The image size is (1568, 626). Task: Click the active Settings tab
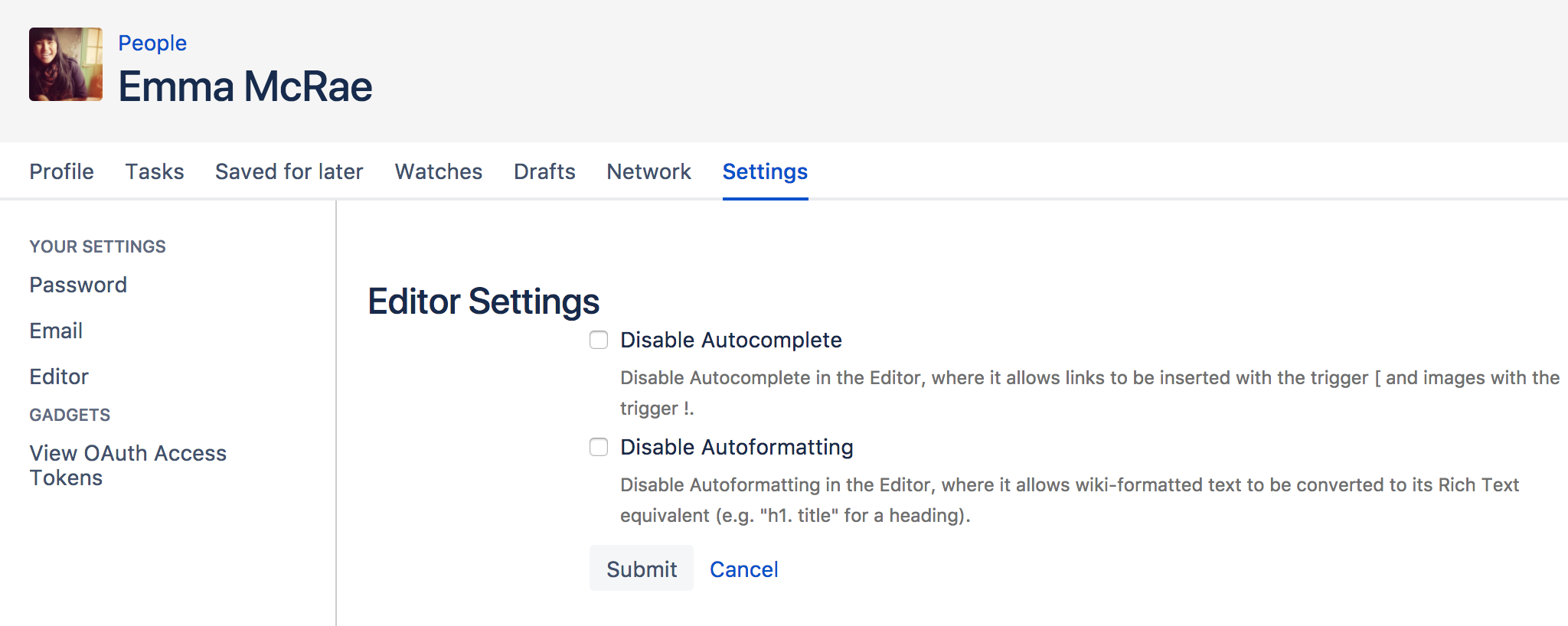[765, 171]
